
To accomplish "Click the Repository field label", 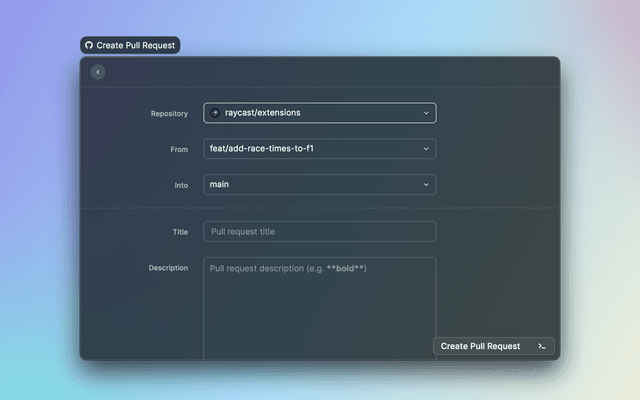I will 169,114.
